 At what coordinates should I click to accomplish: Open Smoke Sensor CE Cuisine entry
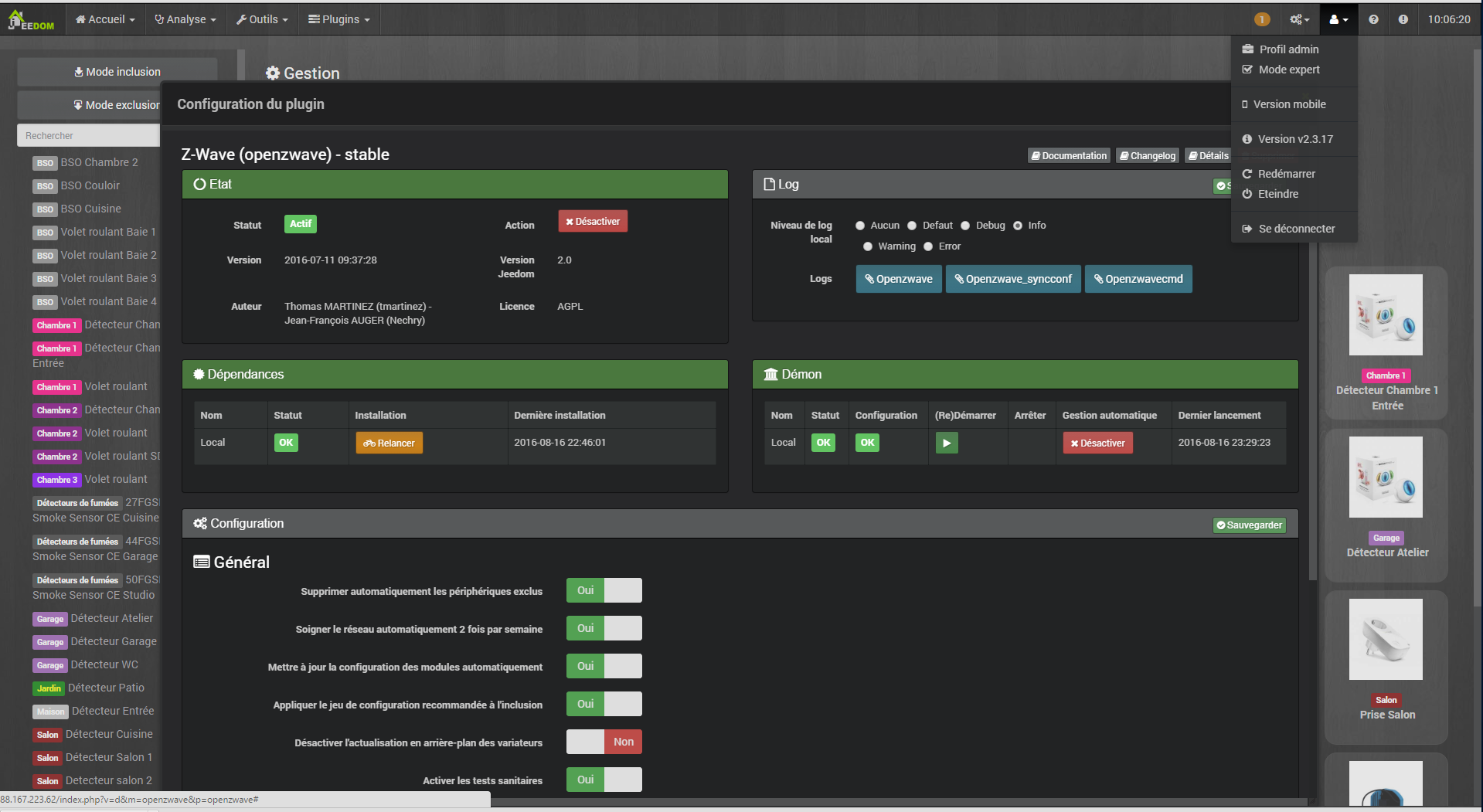[x=96, y=510]
